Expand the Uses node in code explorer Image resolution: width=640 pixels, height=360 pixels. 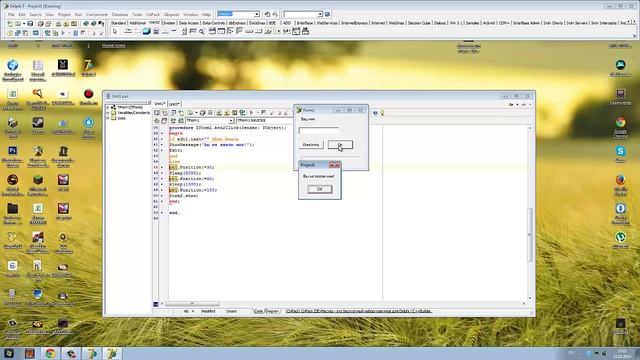[108, 118]
